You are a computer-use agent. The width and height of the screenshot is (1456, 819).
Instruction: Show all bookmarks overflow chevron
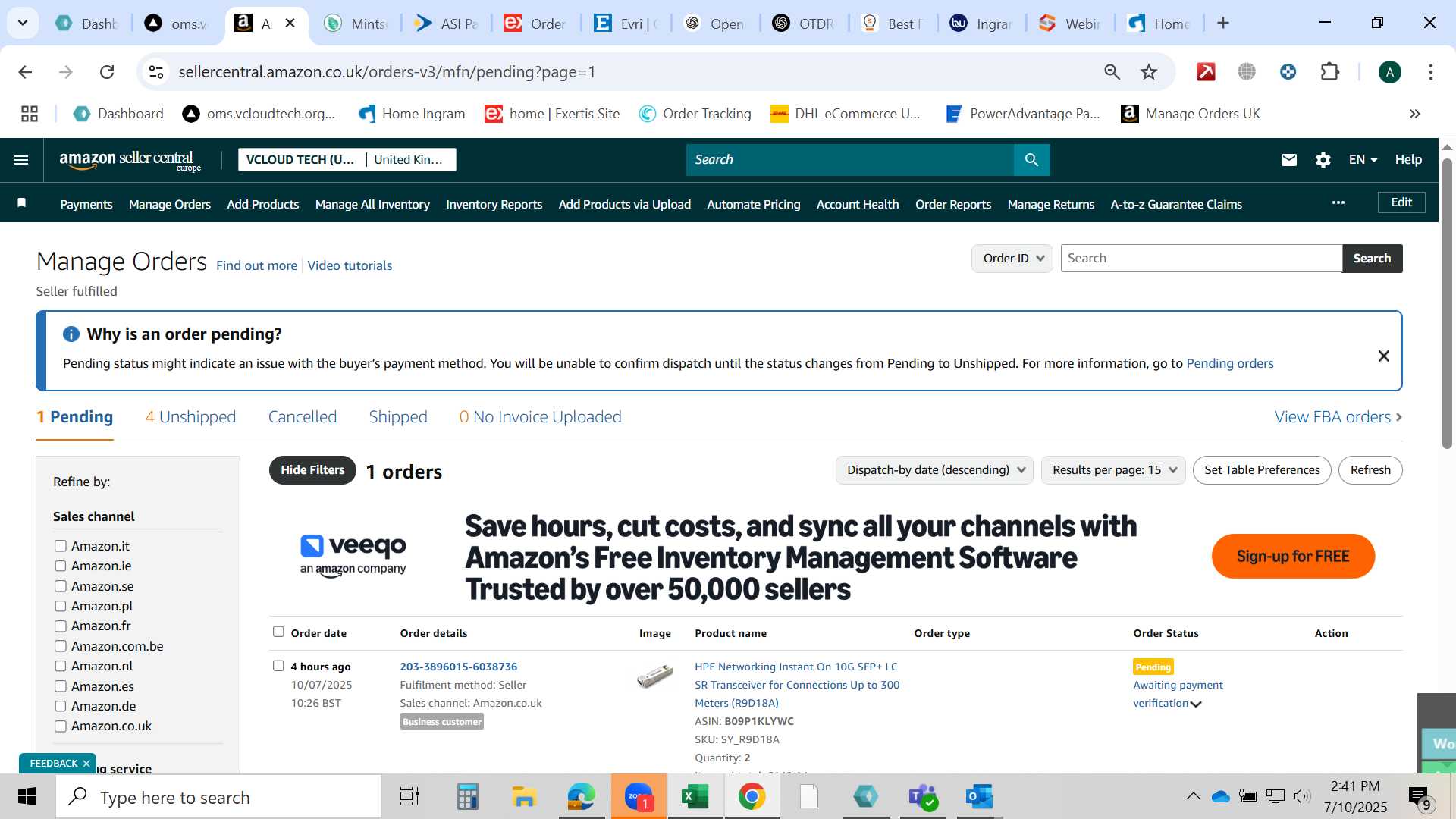click(x=1414, y=114)
